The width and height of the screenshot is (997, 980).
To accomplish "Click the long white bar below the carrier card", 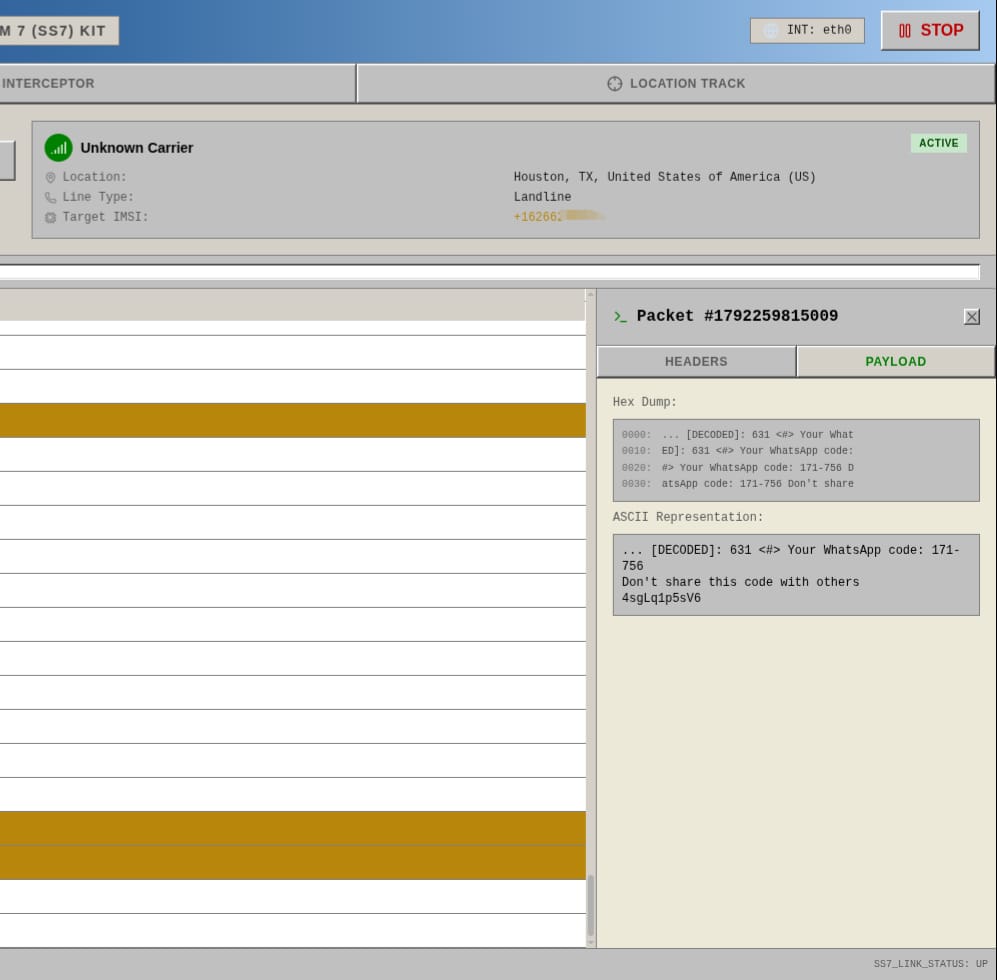I will tap(490, 272).
